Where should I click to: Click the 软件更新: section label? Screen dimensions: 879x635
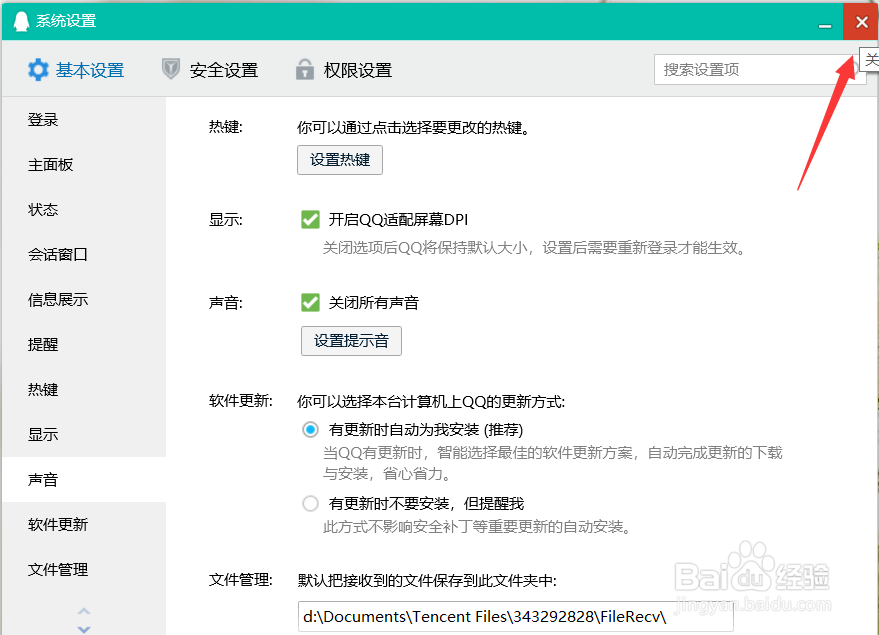point(240,401)
